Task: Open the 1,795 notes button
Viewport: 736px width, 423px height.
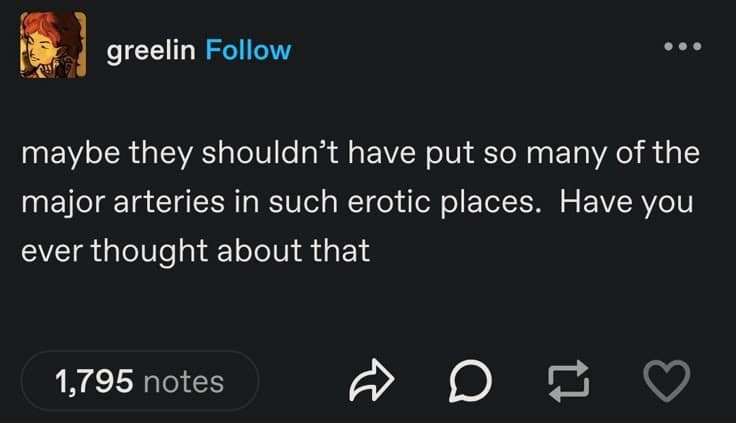Action: click(140, 381)
